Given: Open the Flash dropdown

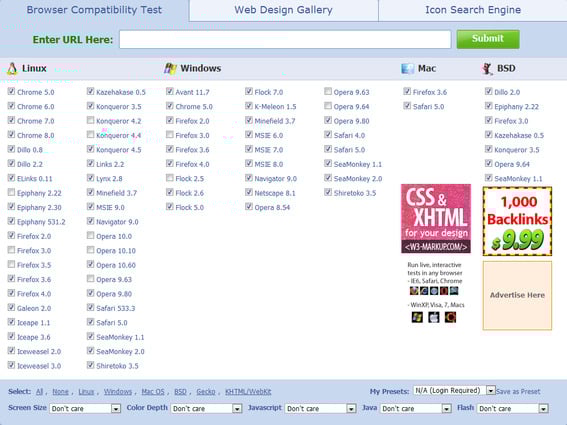Looking at the screenshot, I should point(512,408).
